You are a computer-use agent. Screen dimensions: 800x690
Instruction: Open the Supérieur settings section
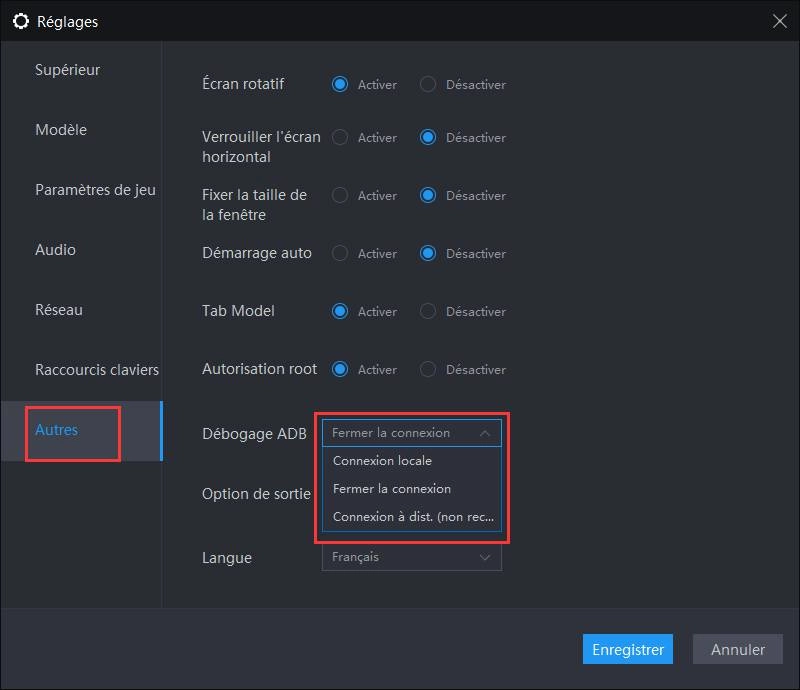66,70
